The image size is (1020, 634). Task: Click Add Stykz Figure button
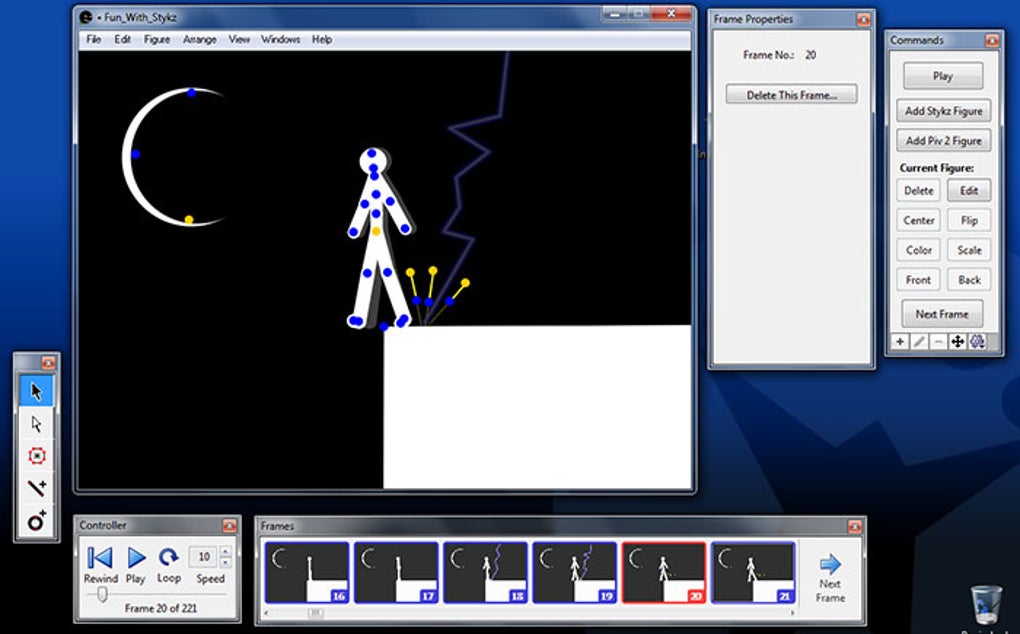pos(943,111)
